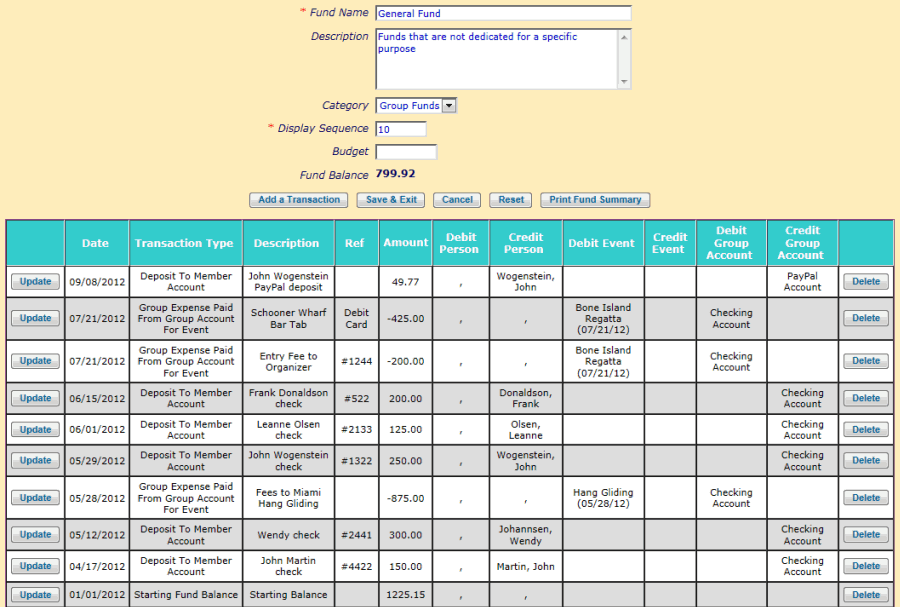The width and height of the screenshot is (900, 607).
Task: Click the amount 1225.15
Action: (x=405, y=595)
